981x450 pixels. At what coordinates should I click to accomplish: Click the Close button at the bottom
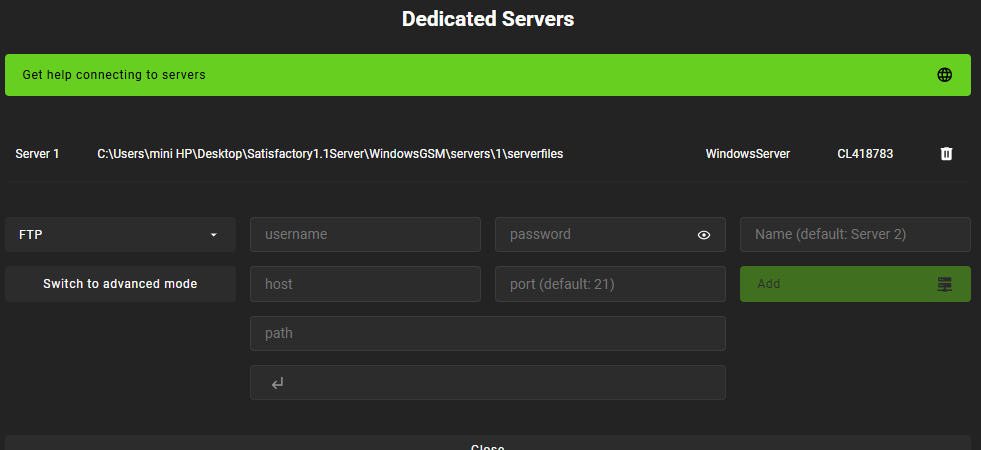488,444
